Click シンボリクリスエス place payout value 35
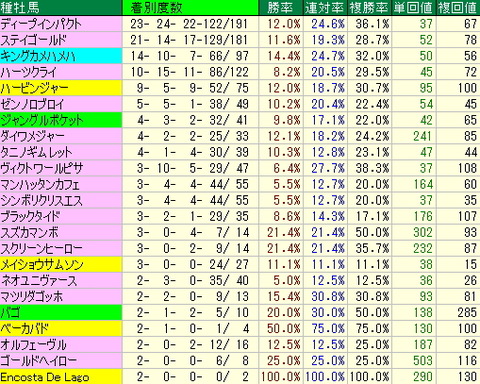The width and height of the screenshot is (480, 384). click(470, 200)
